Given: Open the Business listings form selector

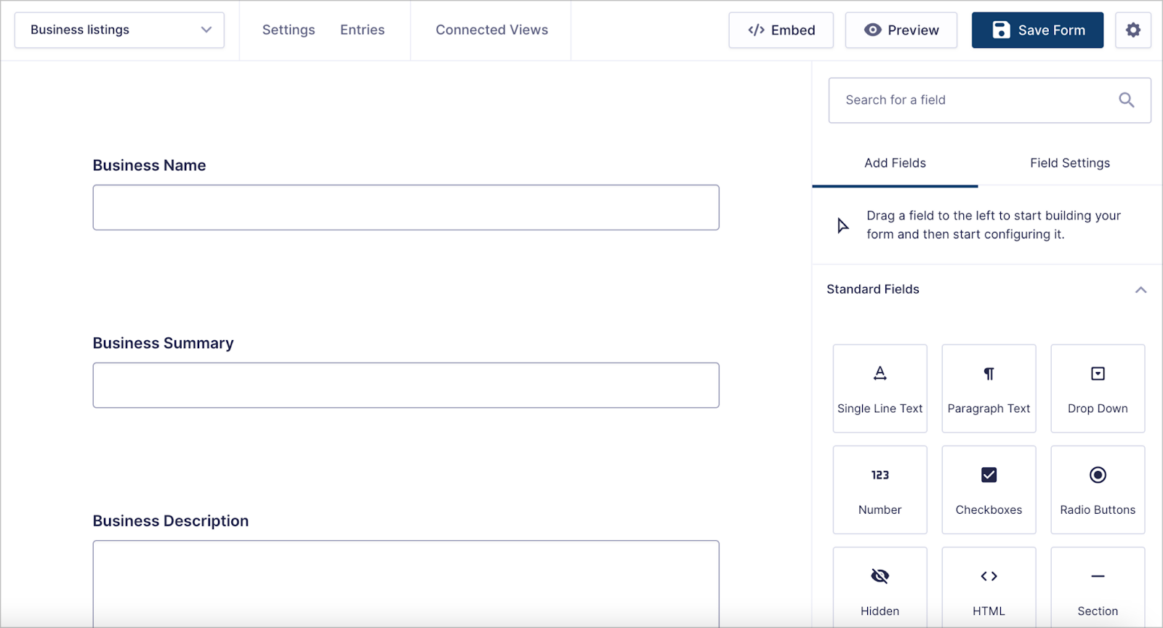Looking at the screenshot, I should point(119,30).
